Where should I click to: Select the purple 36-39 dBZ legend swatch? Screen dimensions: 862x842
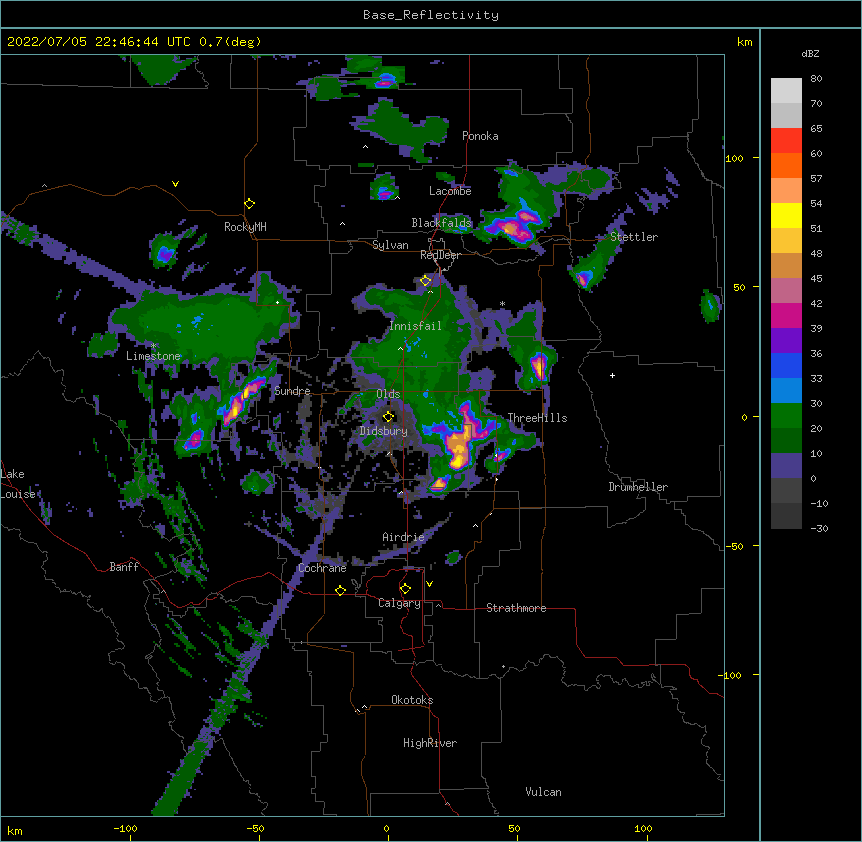786,341
